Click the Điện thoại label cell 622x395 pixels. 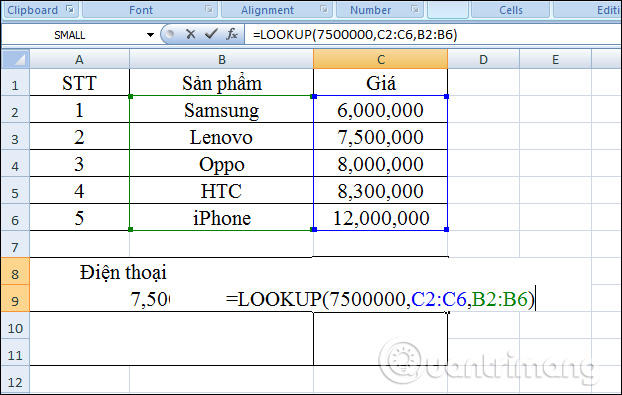(123, 272)
